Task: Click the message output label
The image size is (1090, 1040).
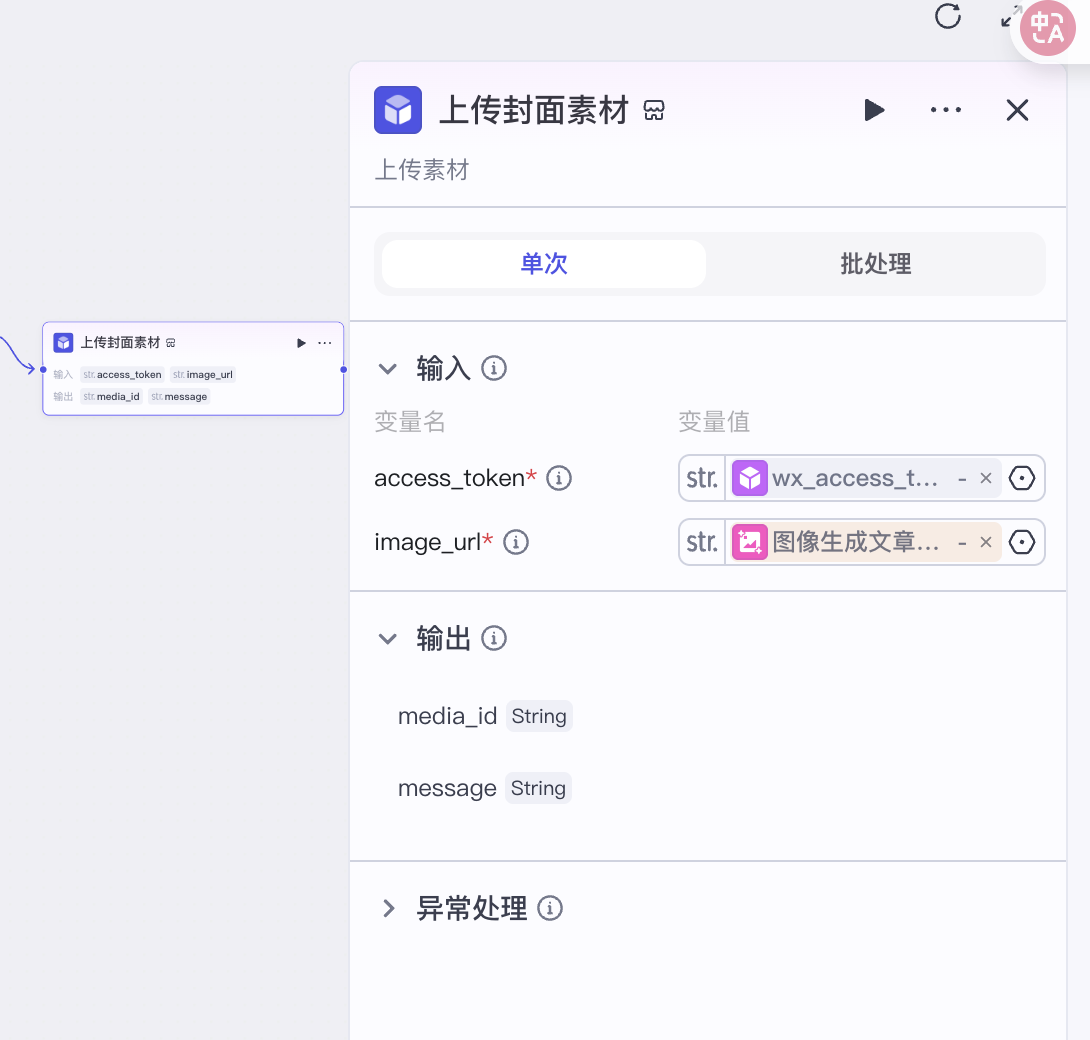Action: tap(447, 788)
